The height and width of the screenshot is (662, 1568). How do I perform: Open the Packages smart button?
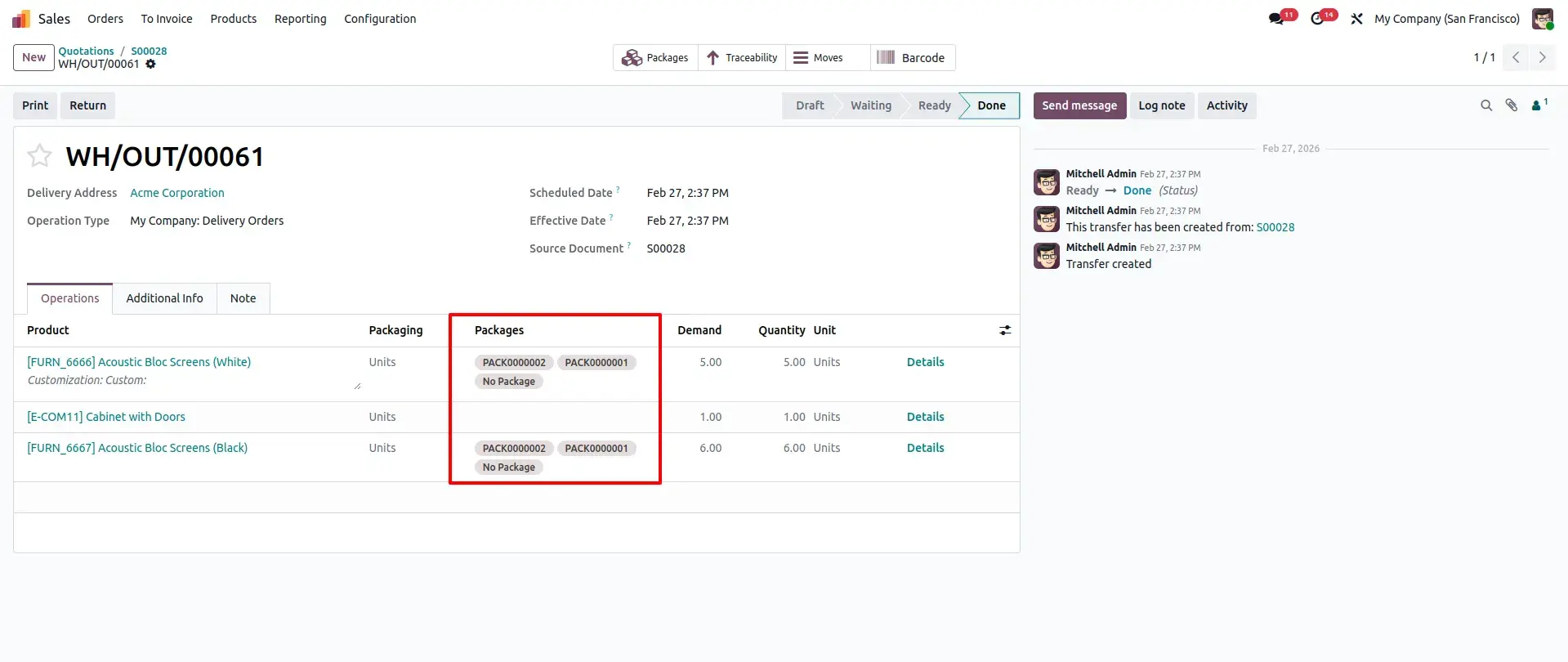pyautogui.click(x=655, y=58)
